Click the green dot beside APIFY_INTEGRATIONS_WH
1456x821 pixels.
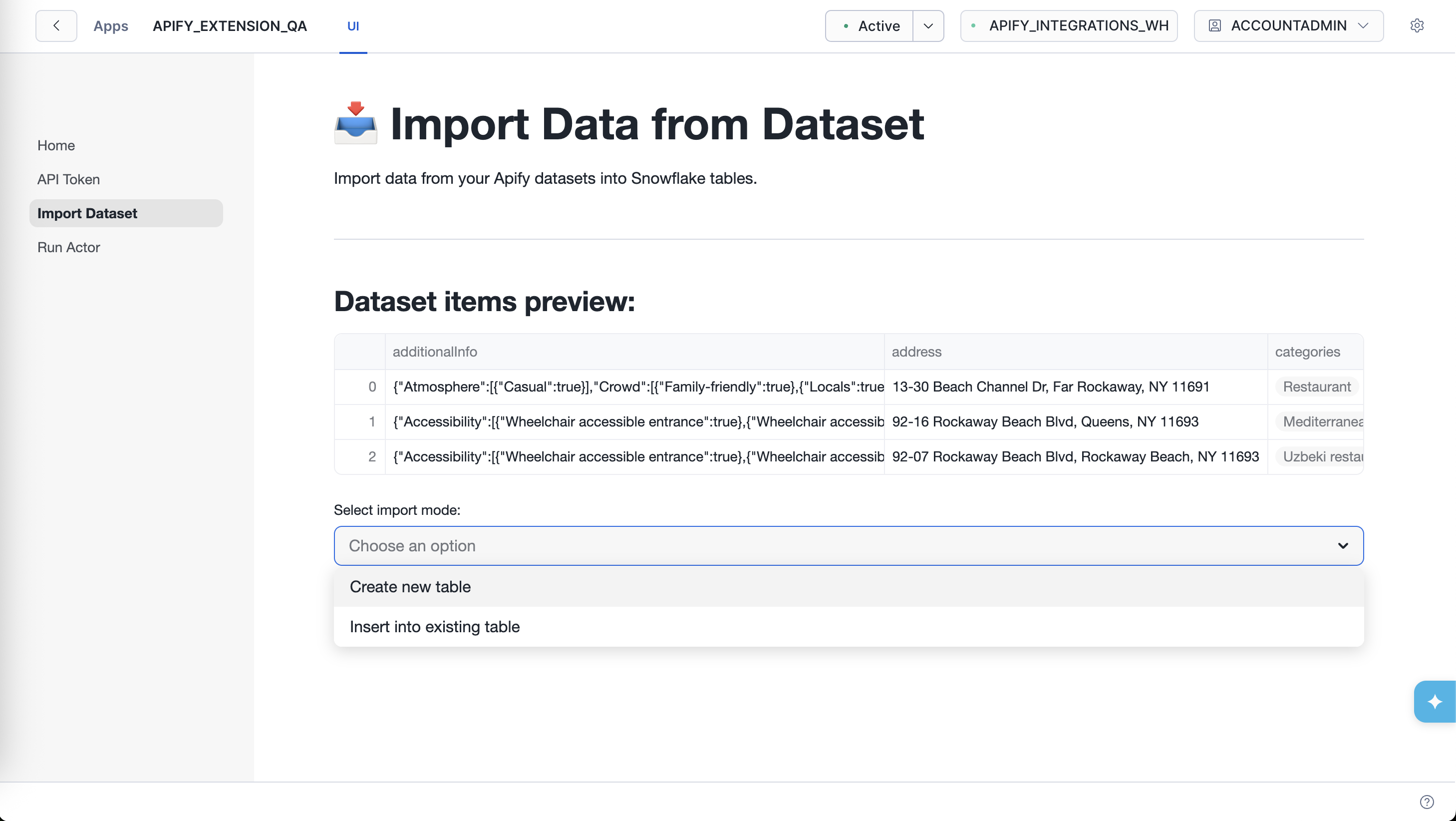(973, 25)
